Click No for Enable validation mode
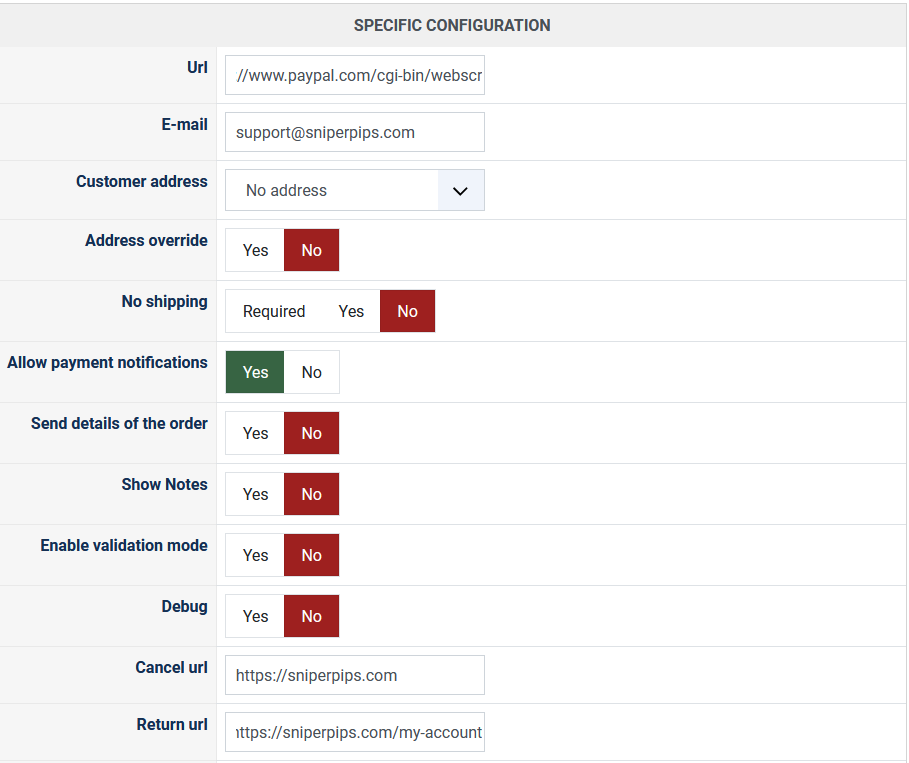Screen dimensions: 909x763 coord(311,555)
